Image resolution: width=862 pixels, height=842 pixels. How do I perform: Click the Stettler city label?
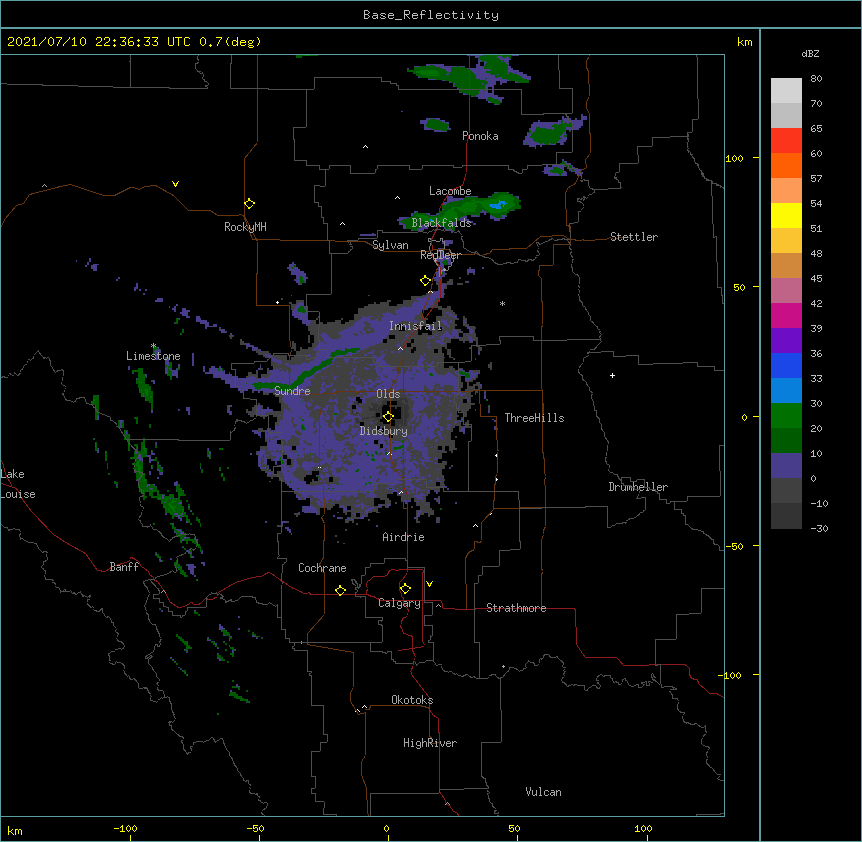(x=634, y=237)
